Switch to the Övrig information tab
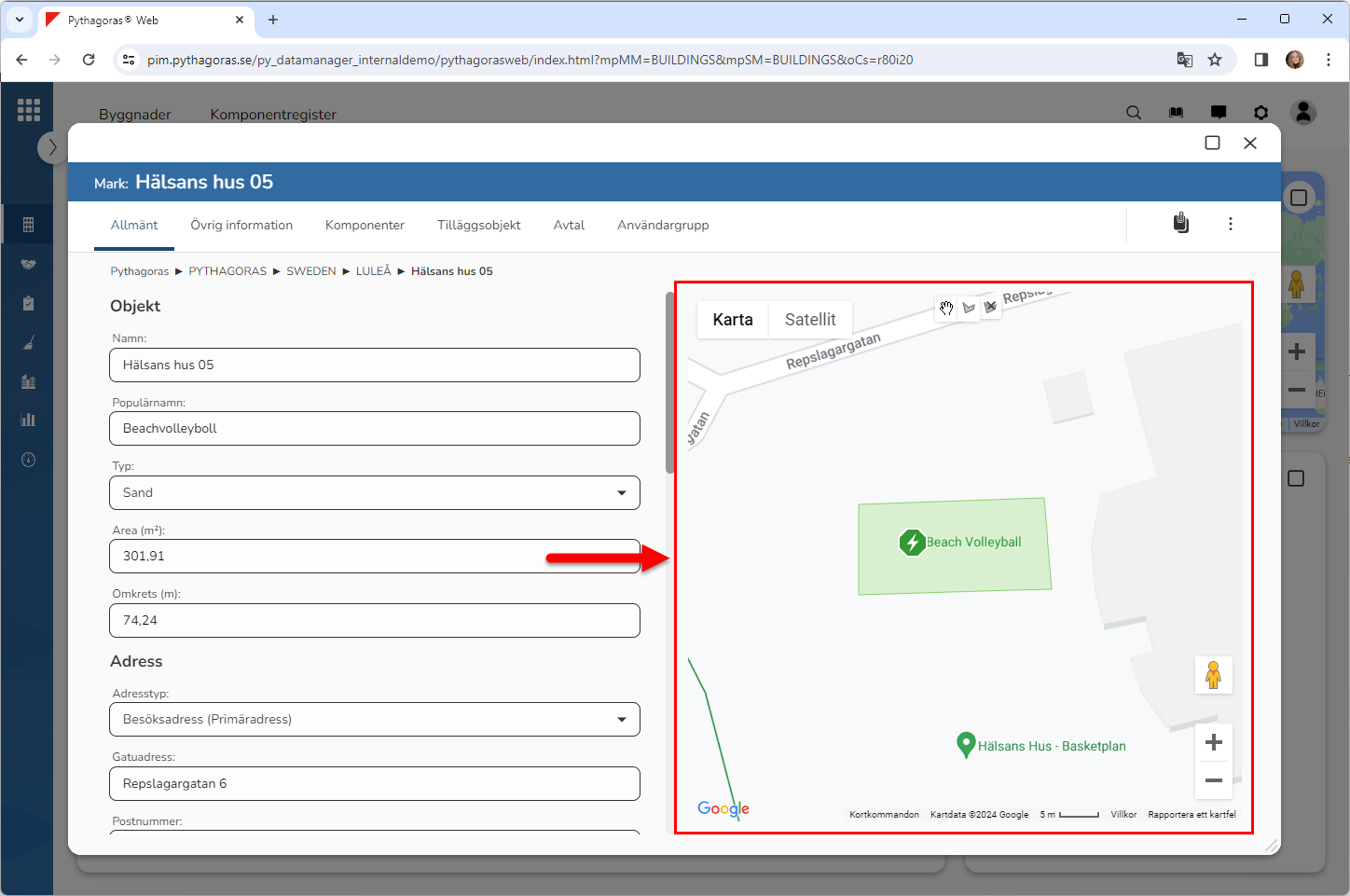Screen dimensions: 1350x896 [241, 226]
